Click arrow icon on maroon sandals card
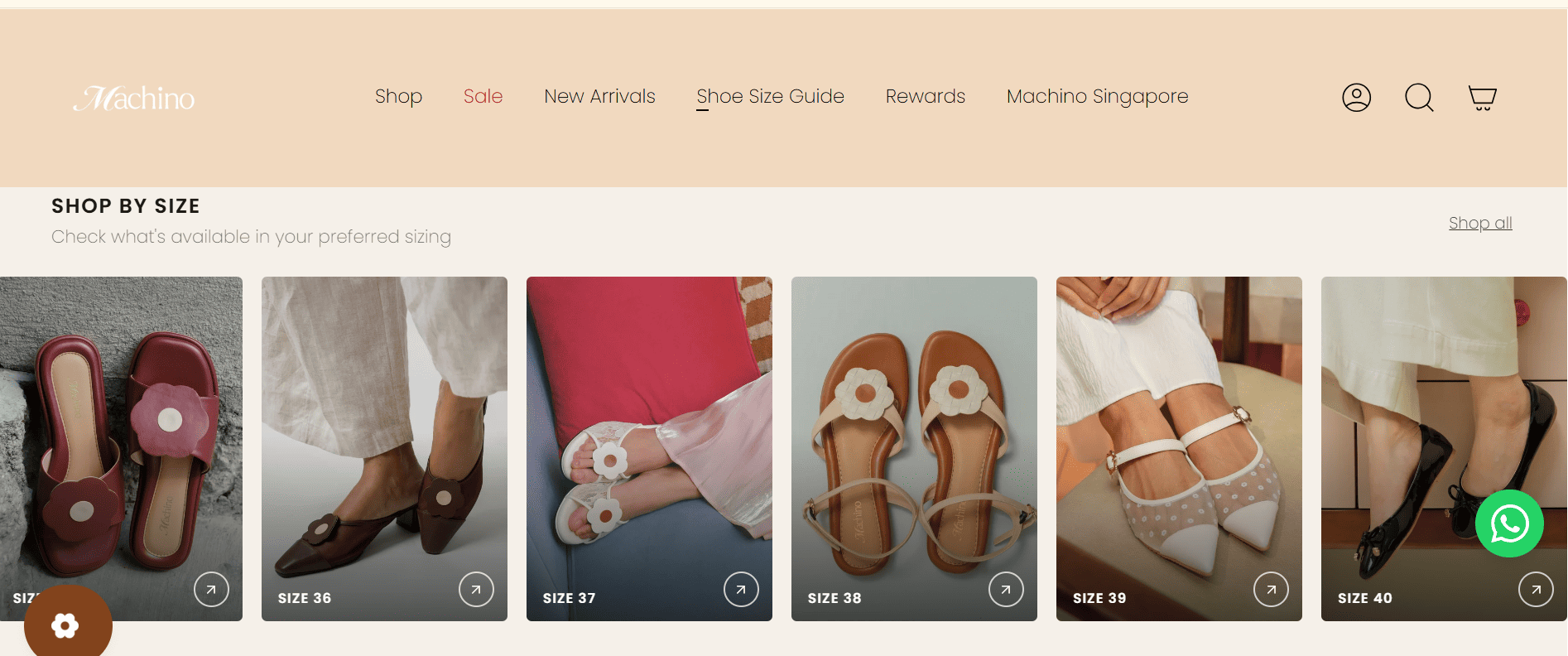Image resolution: width=1568 pixels, height=656 pixels. tap(211, 590)
